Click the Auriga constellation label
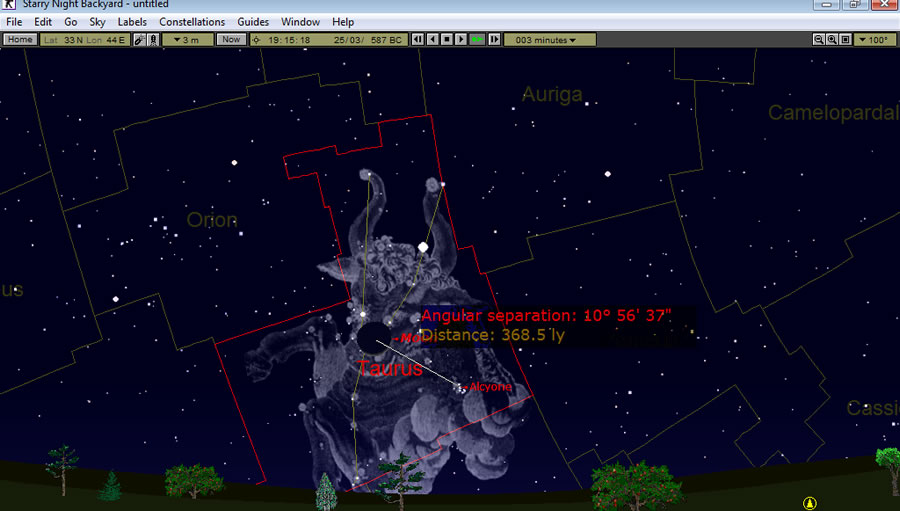Viewport: 900px width, 511px height. (552, 94)
